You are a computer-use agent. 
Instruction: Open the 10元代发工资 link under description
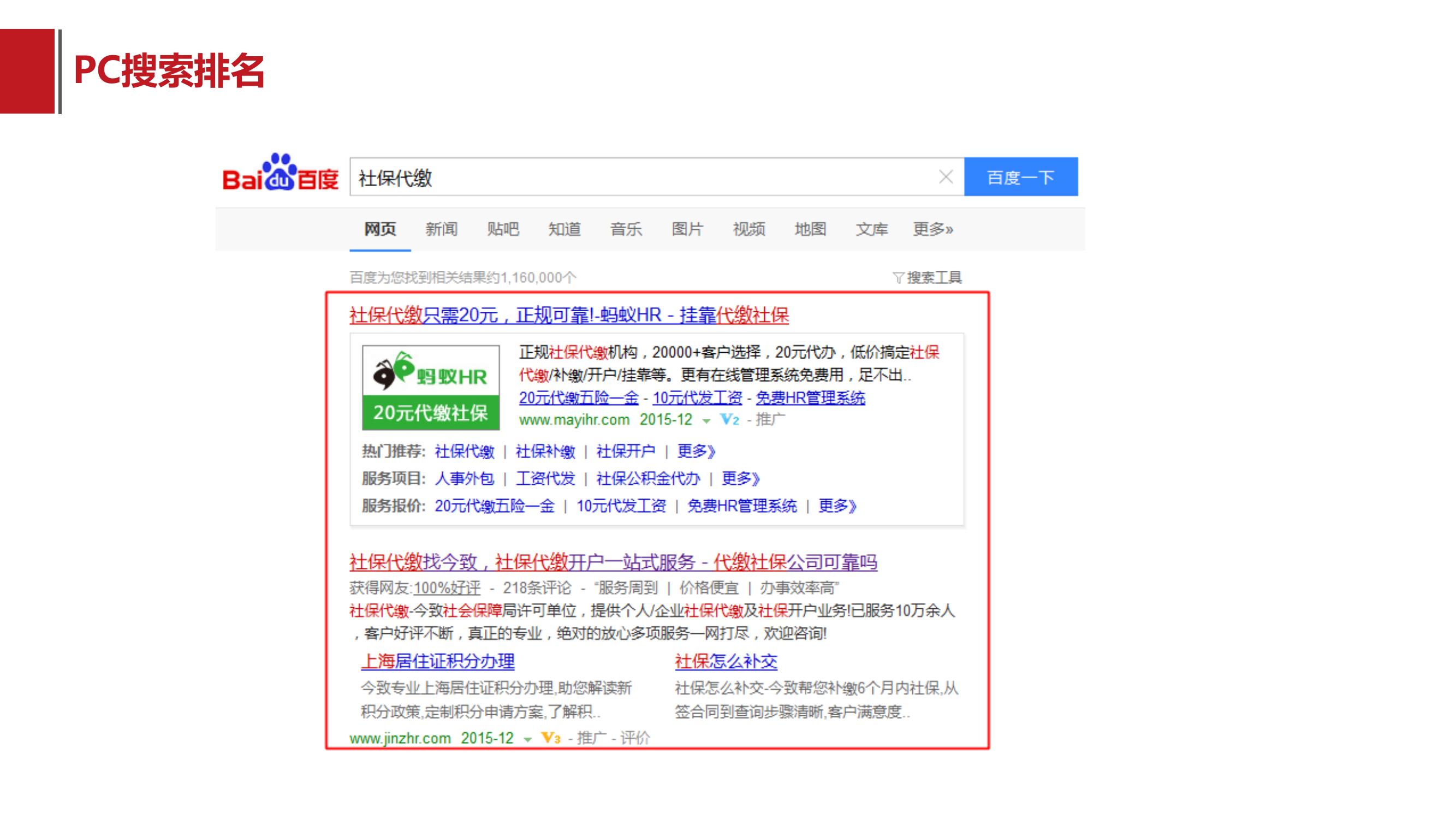(x=698, y=398)
